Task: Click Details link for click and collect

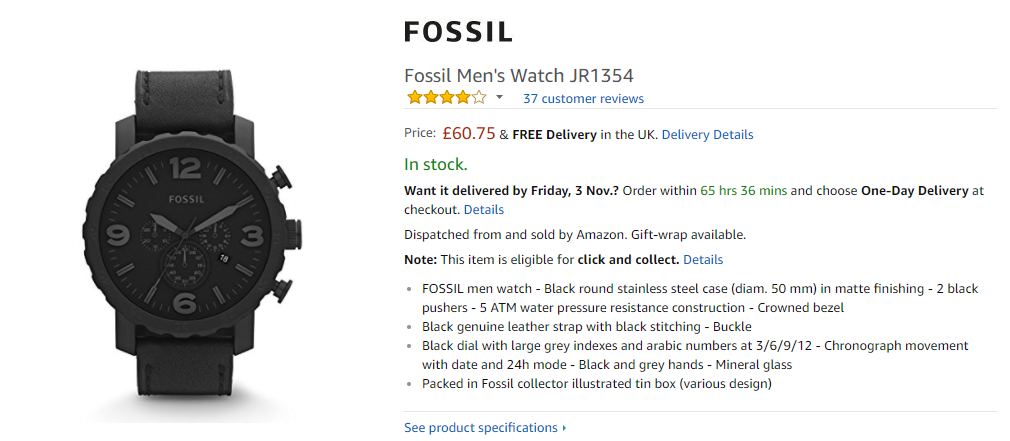Action: pyautogui.click(x=703, y=260)
